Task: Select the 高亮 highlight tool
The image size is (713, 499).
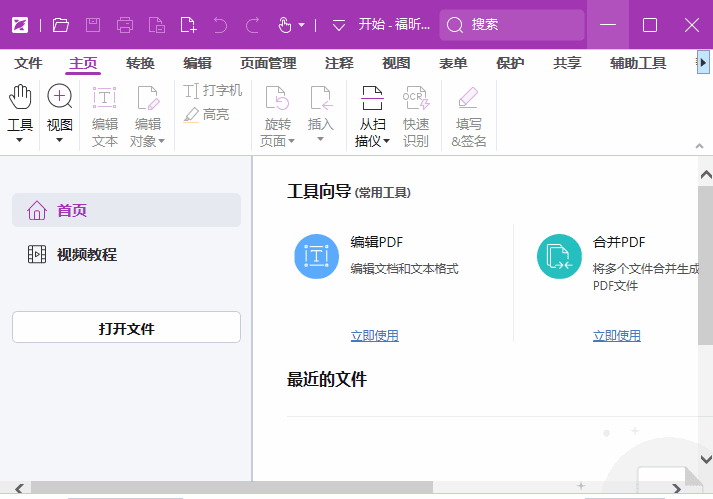Action: (x=206, y=114)
